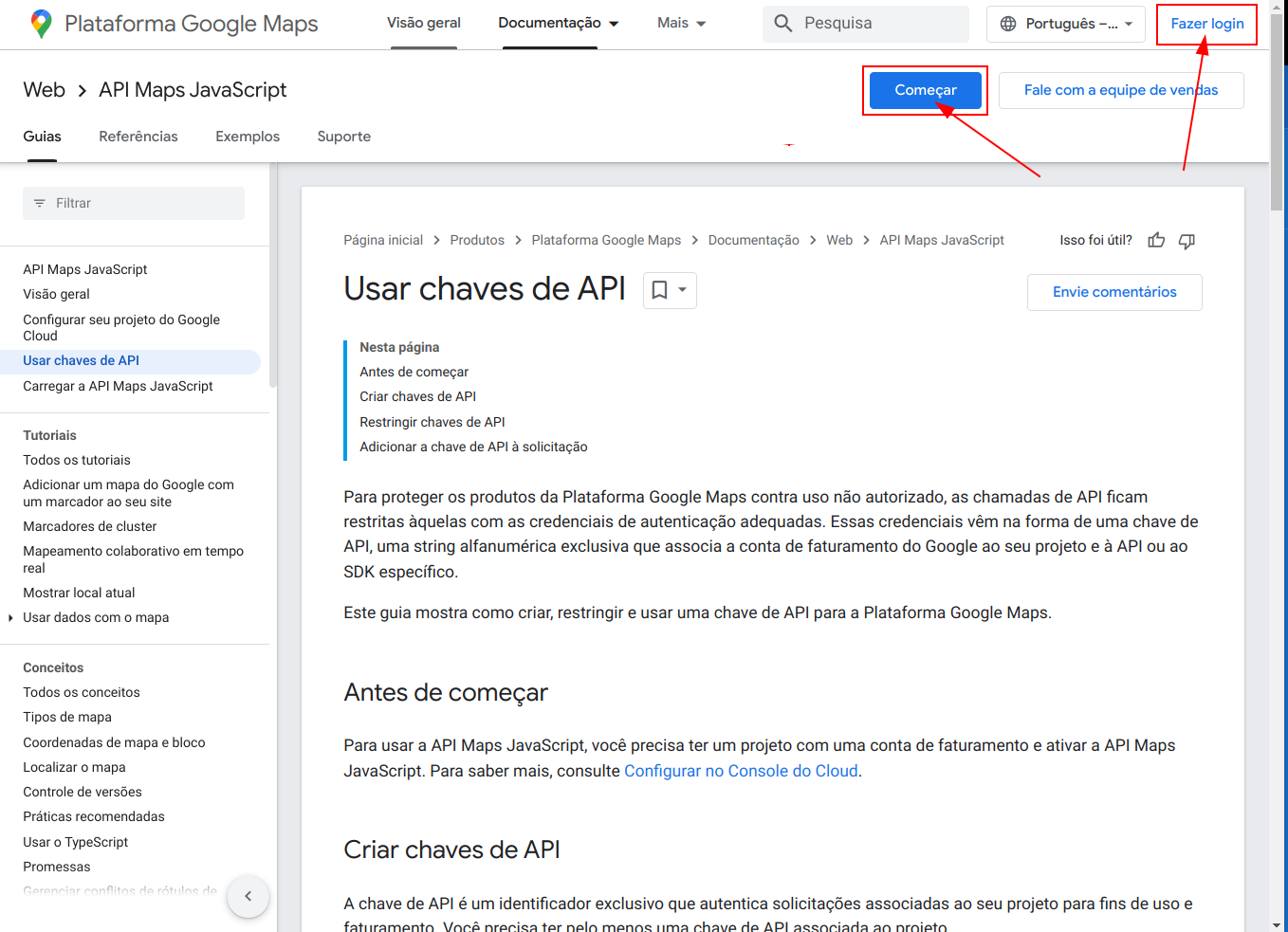Go to API Maps JavaScript breadcrumb

pyautogui.click(x=942, y=240)
